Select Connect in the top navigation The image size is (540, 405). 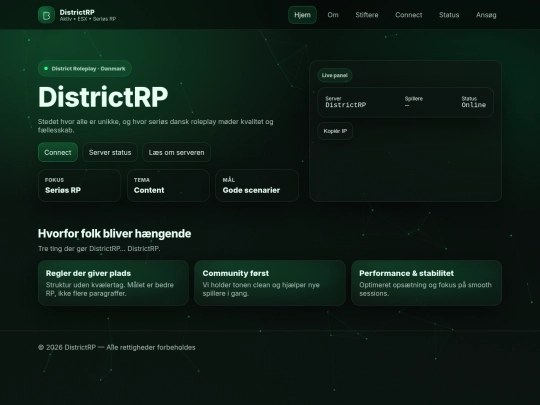click(x=409, y=15)
